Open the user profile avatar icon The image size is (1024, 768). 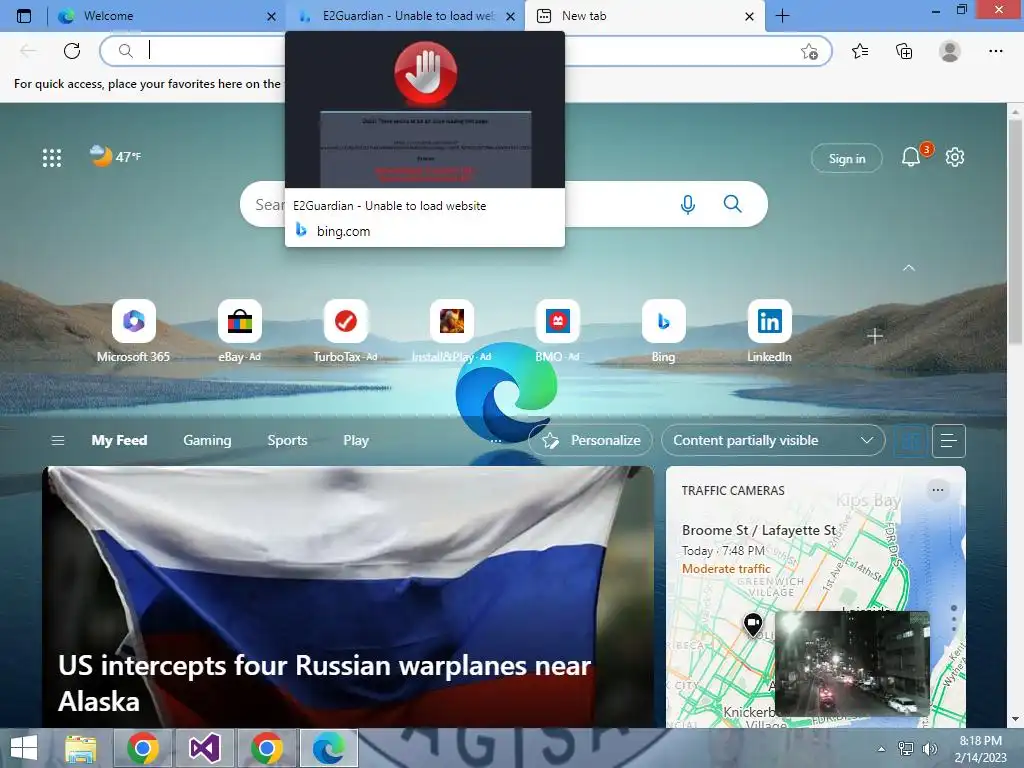[x=950, y=51]
